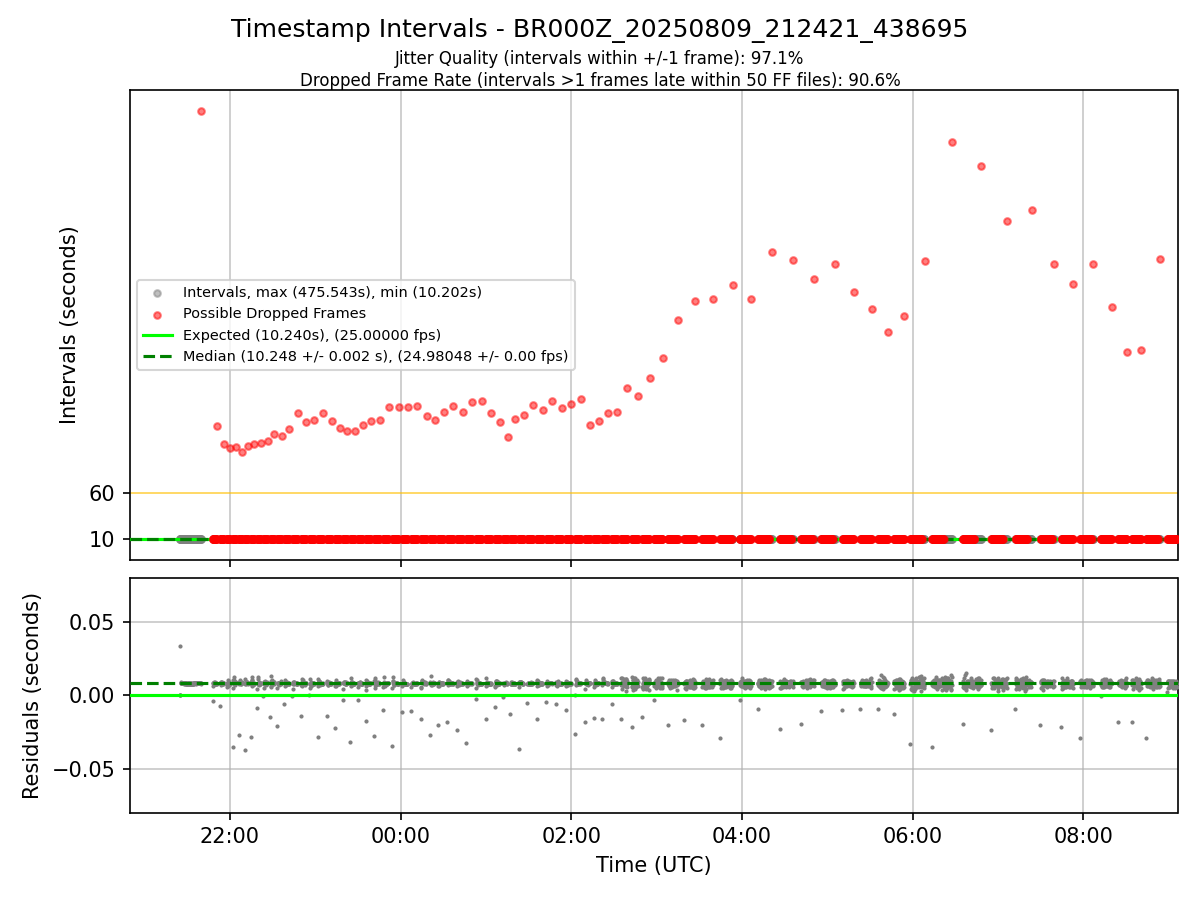
Task: Click the isolated grey residual point above 0.03 near the start
Action: click(x=180, y=646)
